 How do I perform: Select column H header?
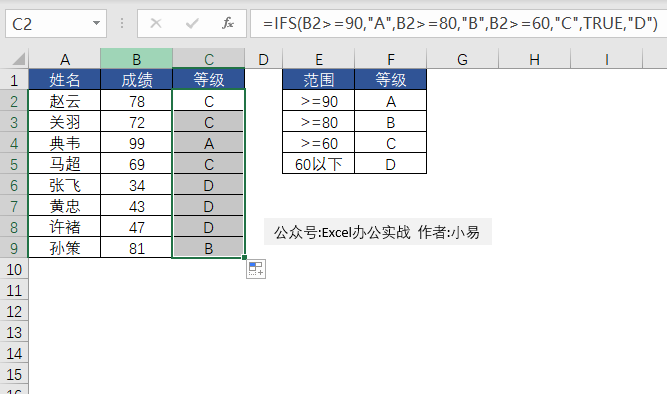(534, 59)
